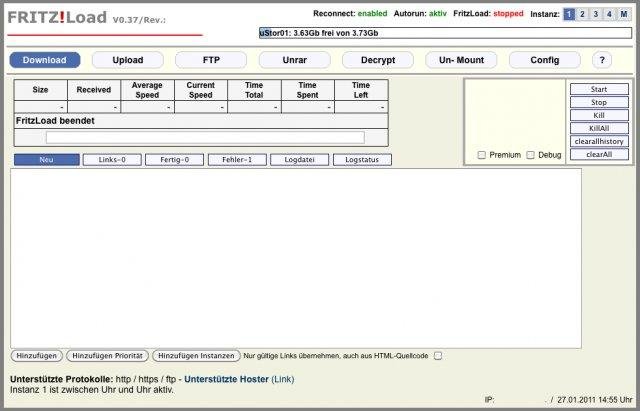This screenshot has height=411, width=640.
Task: Open the Un- Mount section
Action: tap(461, 60)
